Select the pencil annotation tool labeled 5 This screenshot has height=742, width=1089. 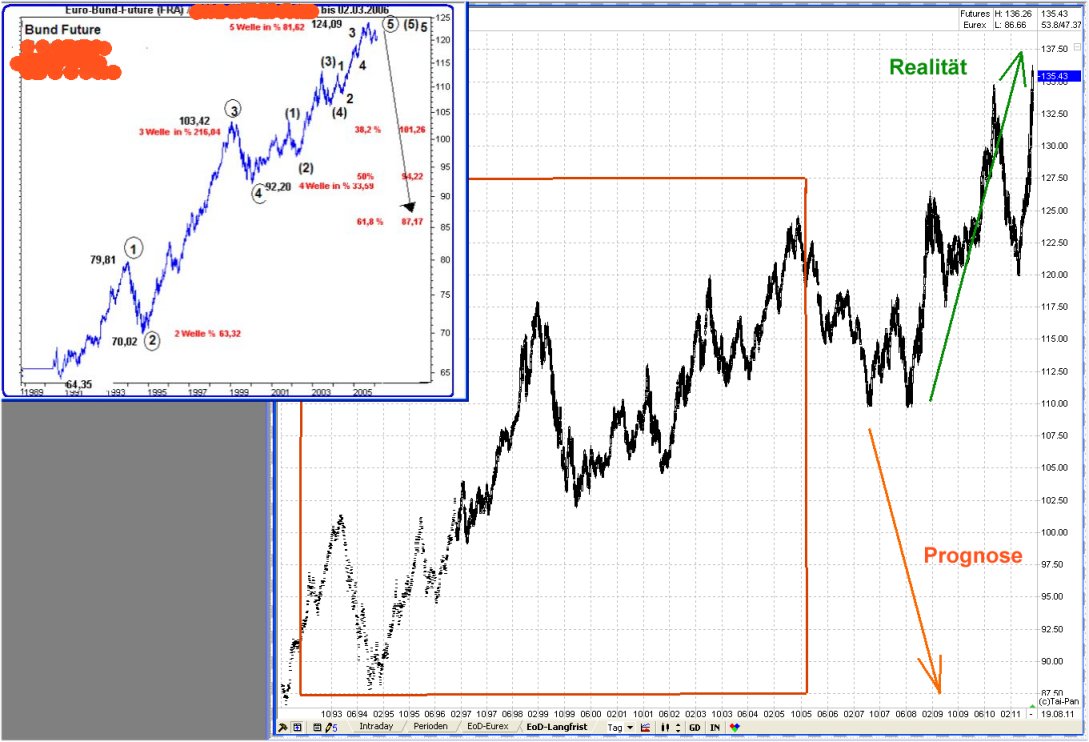click(x=330, y=726)
